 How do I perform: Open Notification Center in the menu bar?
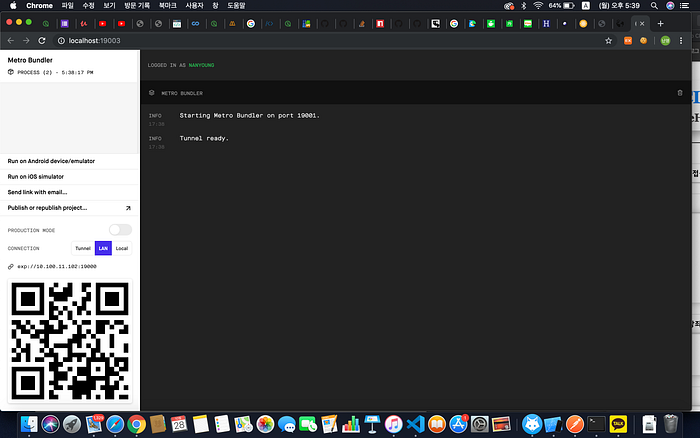[x=684, y=5]
